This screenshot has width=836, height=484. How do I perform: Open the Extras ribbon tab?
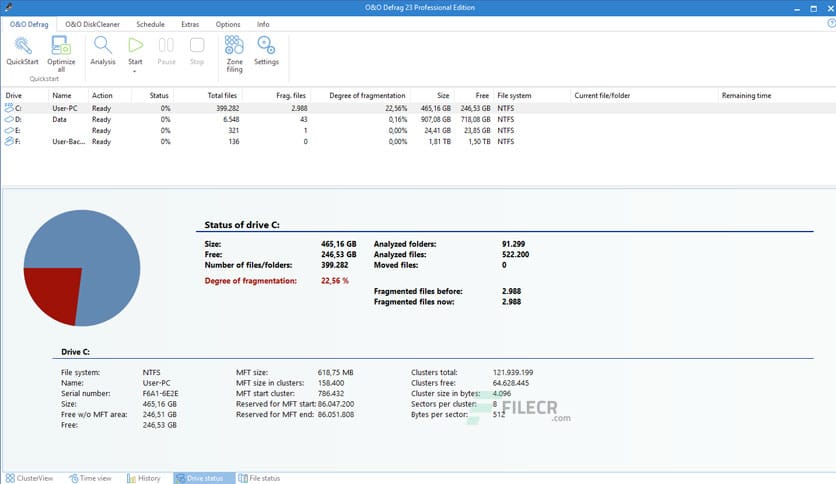(x=190, y=24)
